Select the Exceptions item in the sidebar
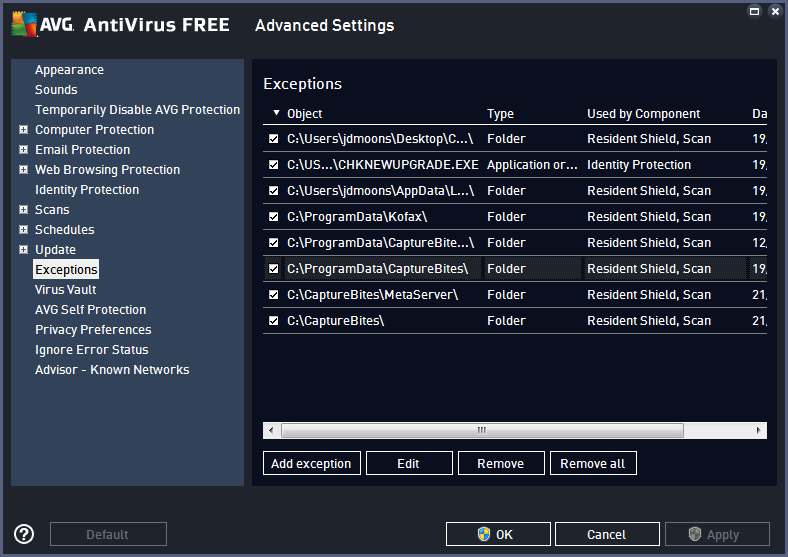 [x=66, y=269]
